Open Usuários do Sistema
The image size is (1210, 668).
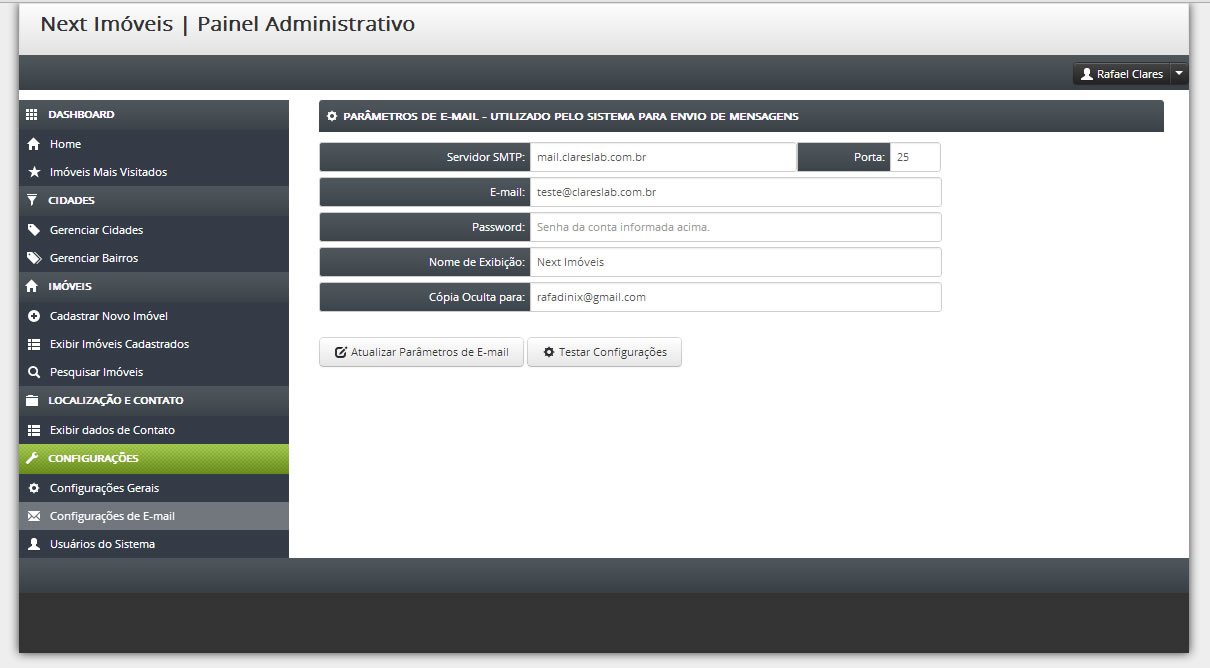point(154,544)
